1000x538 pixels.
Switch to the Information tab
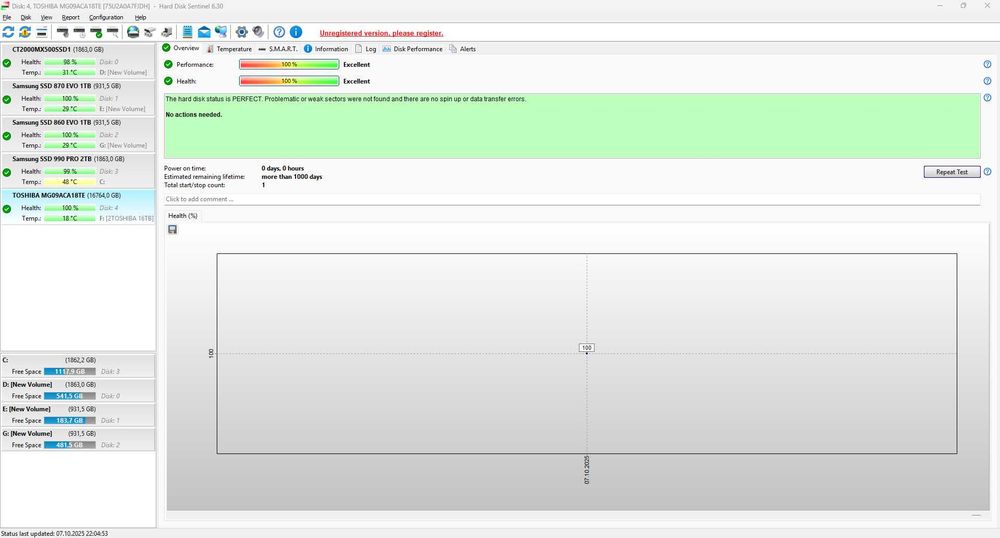326,48
